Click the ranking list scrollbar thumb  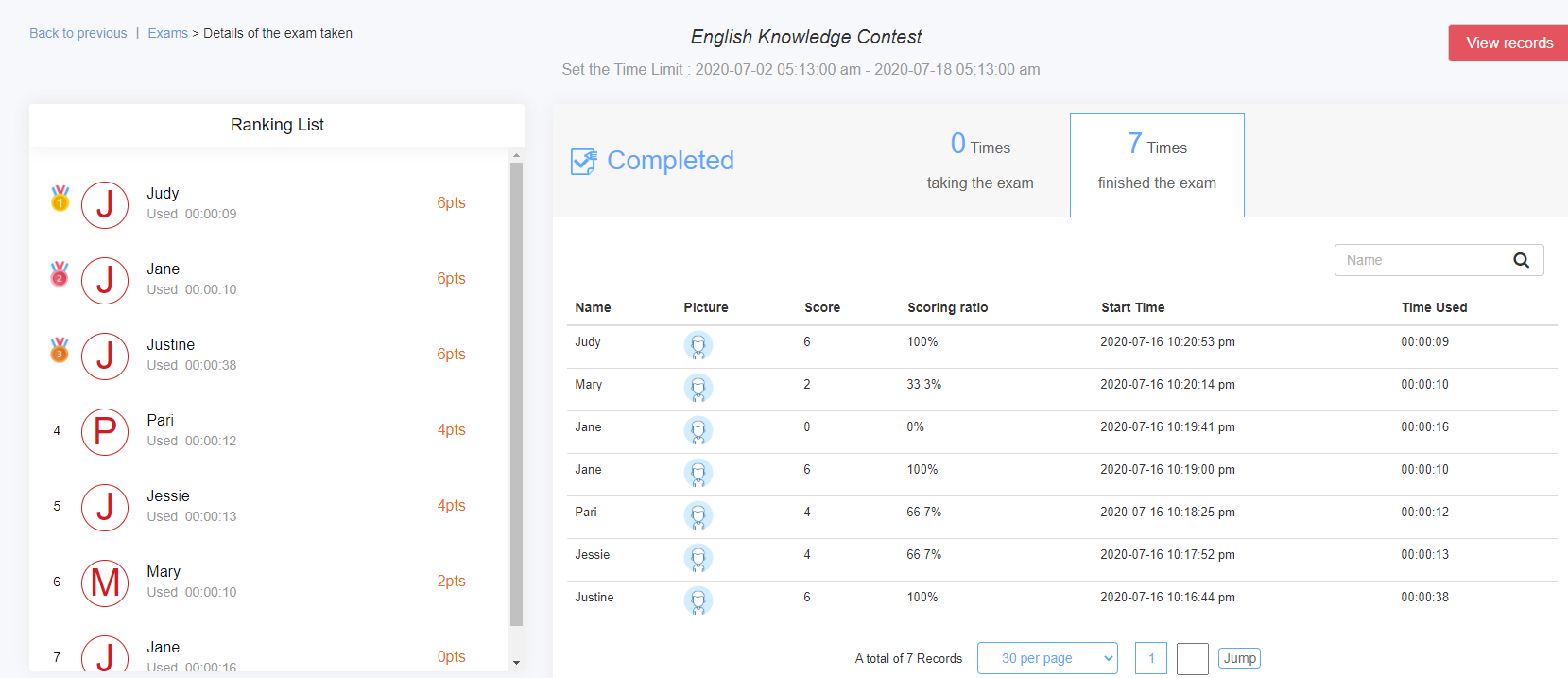tap(516, 394)
